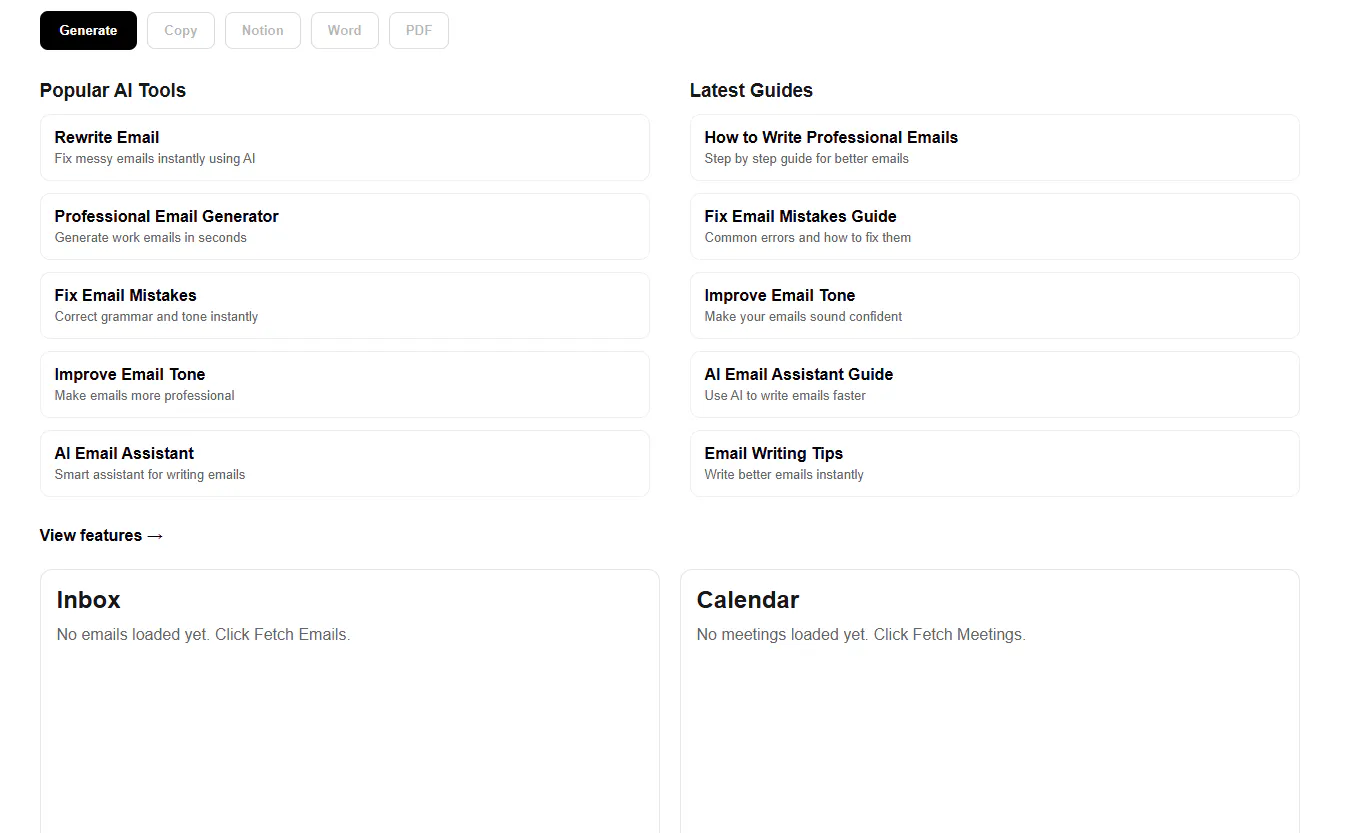Click 'Generate work emails in seconds' text
1360x833 pixels.
[x=151, y=237]
